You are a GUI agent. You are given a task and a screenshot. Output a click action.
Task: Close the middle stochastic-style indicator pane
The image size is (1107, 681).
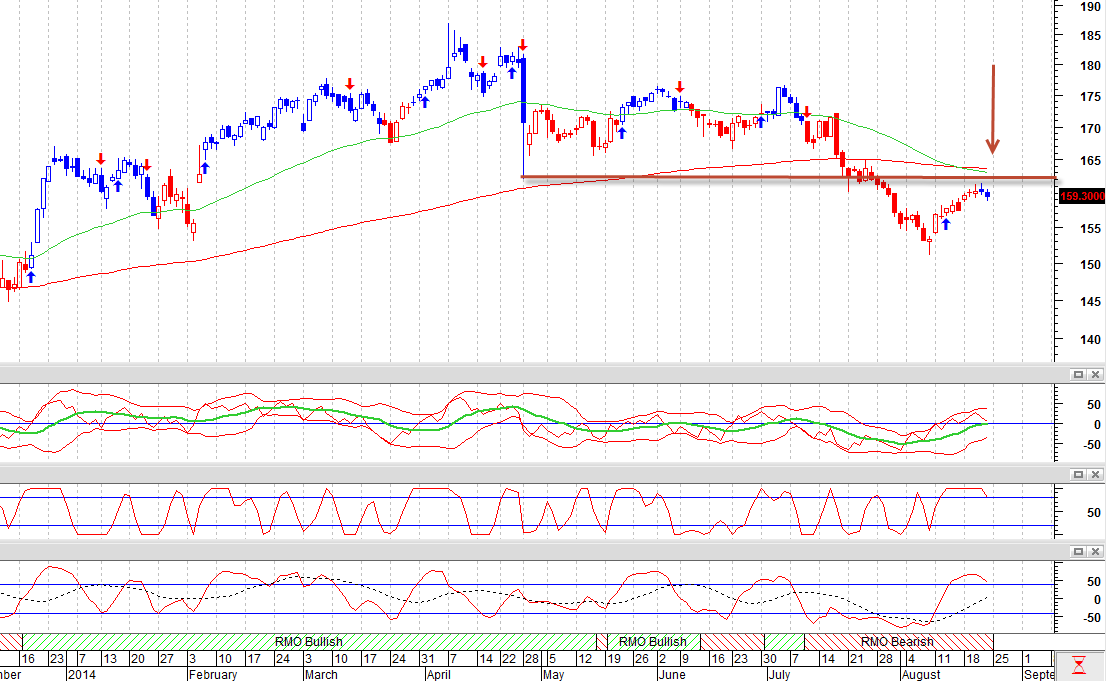[1095, 474]
